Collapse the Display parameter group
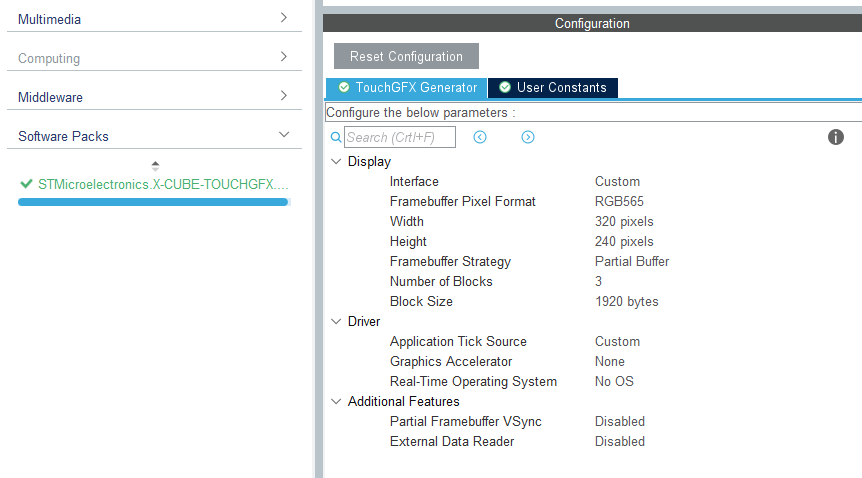862x478 pixels. coord(335,161)
